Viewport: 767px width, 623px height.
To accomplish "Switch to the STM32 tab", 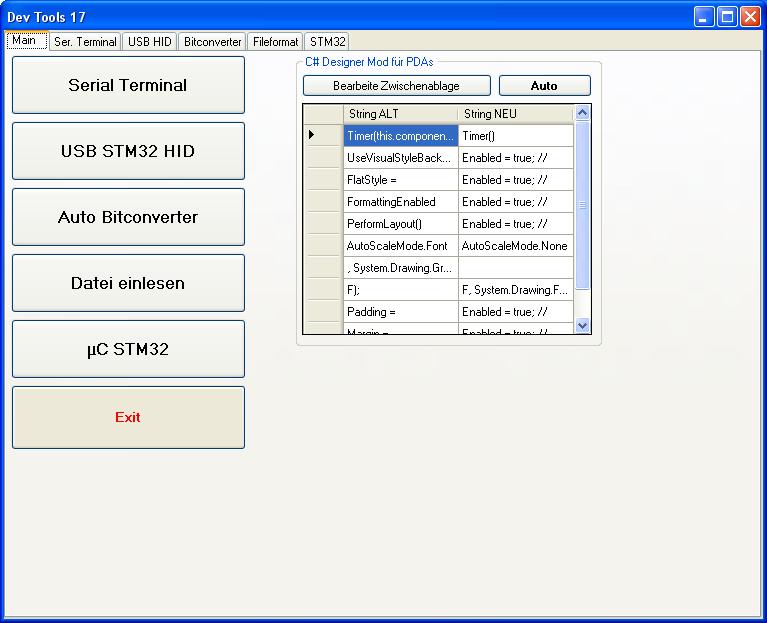I will coord(327,42).
